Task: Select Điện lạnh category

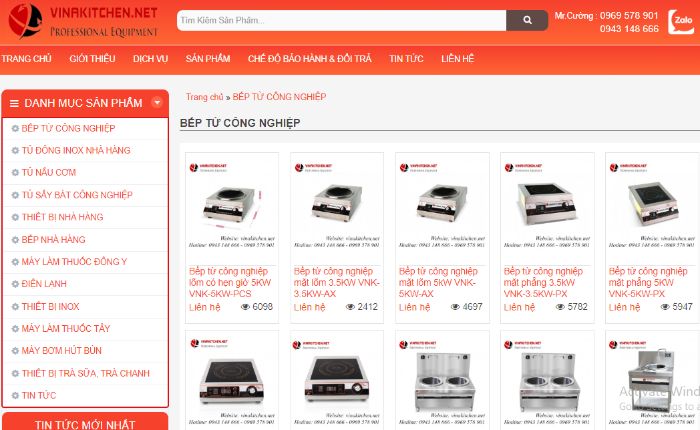Action: click(x=44, y=284)
